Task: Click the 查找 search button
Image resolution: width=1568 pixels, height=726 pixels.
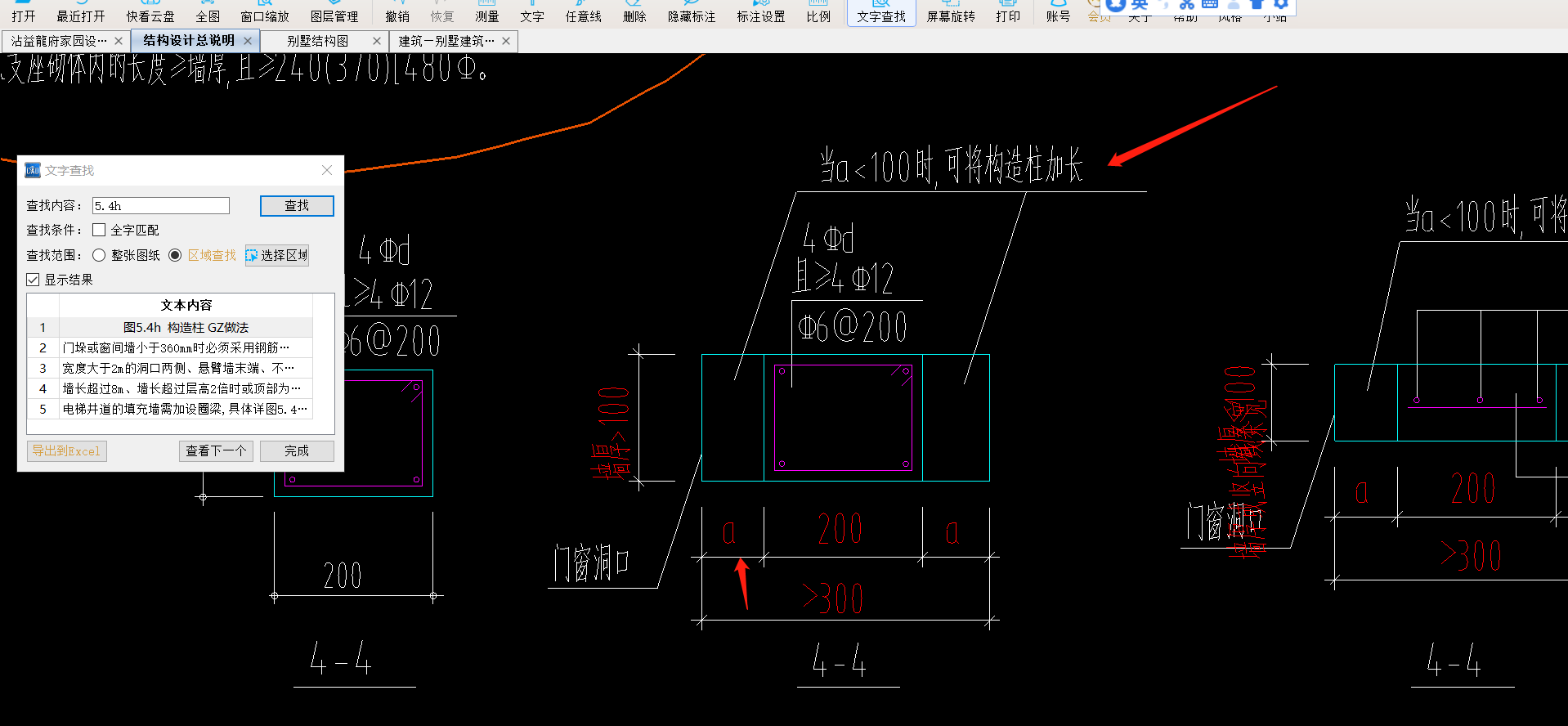Action: 297,206
